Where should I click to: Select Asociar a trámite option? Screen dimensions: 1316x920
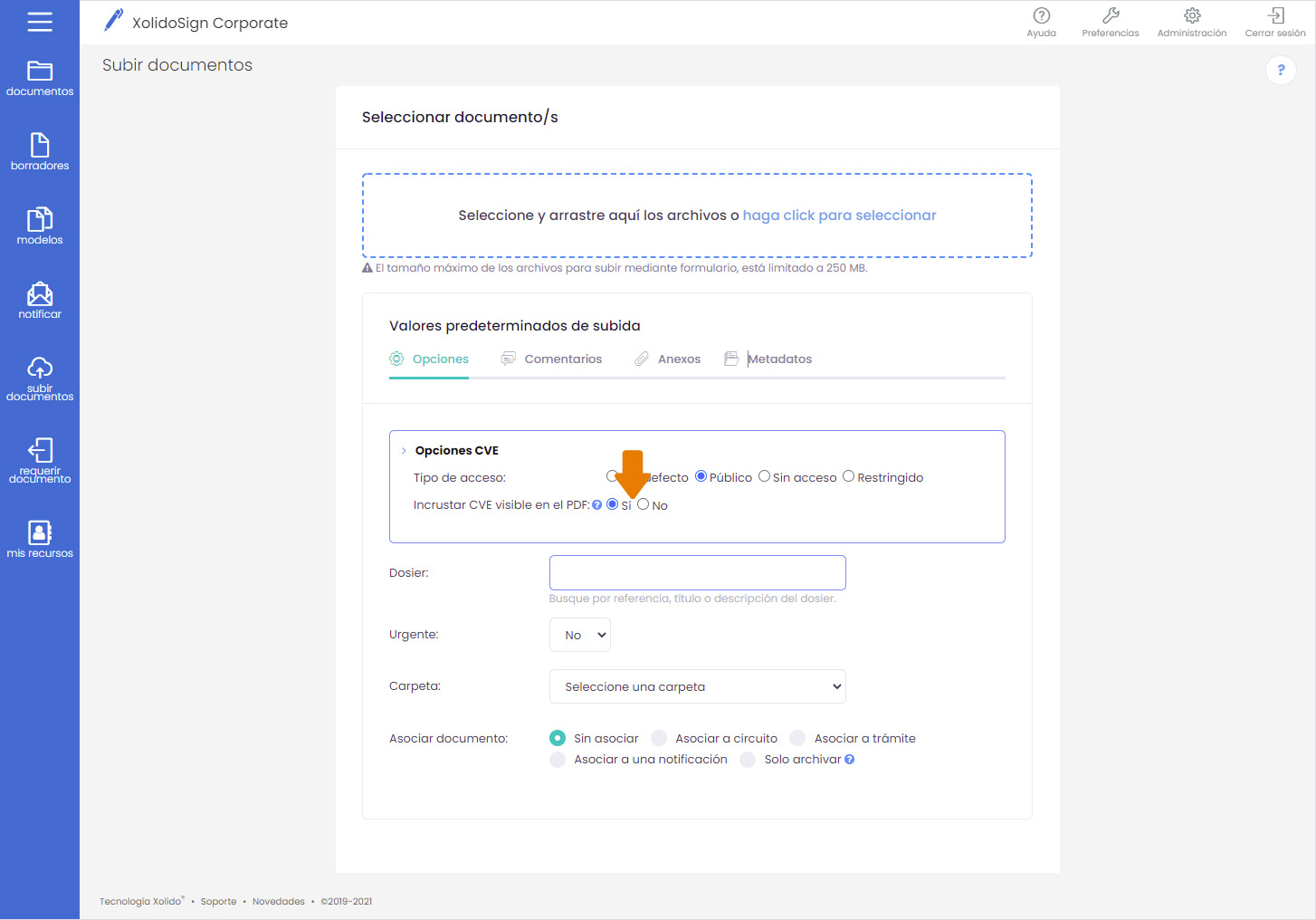797,738
